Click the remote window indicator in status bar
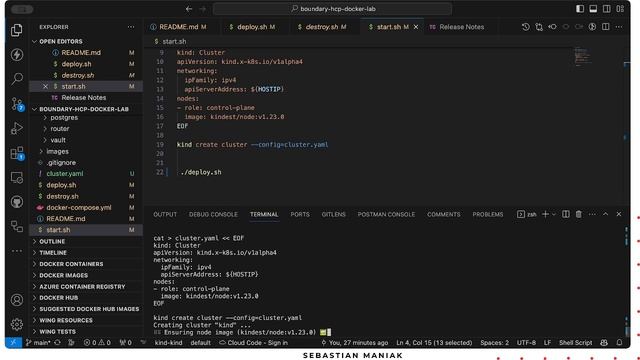Viewport: 640px width, 360px height. click(13, 343)
